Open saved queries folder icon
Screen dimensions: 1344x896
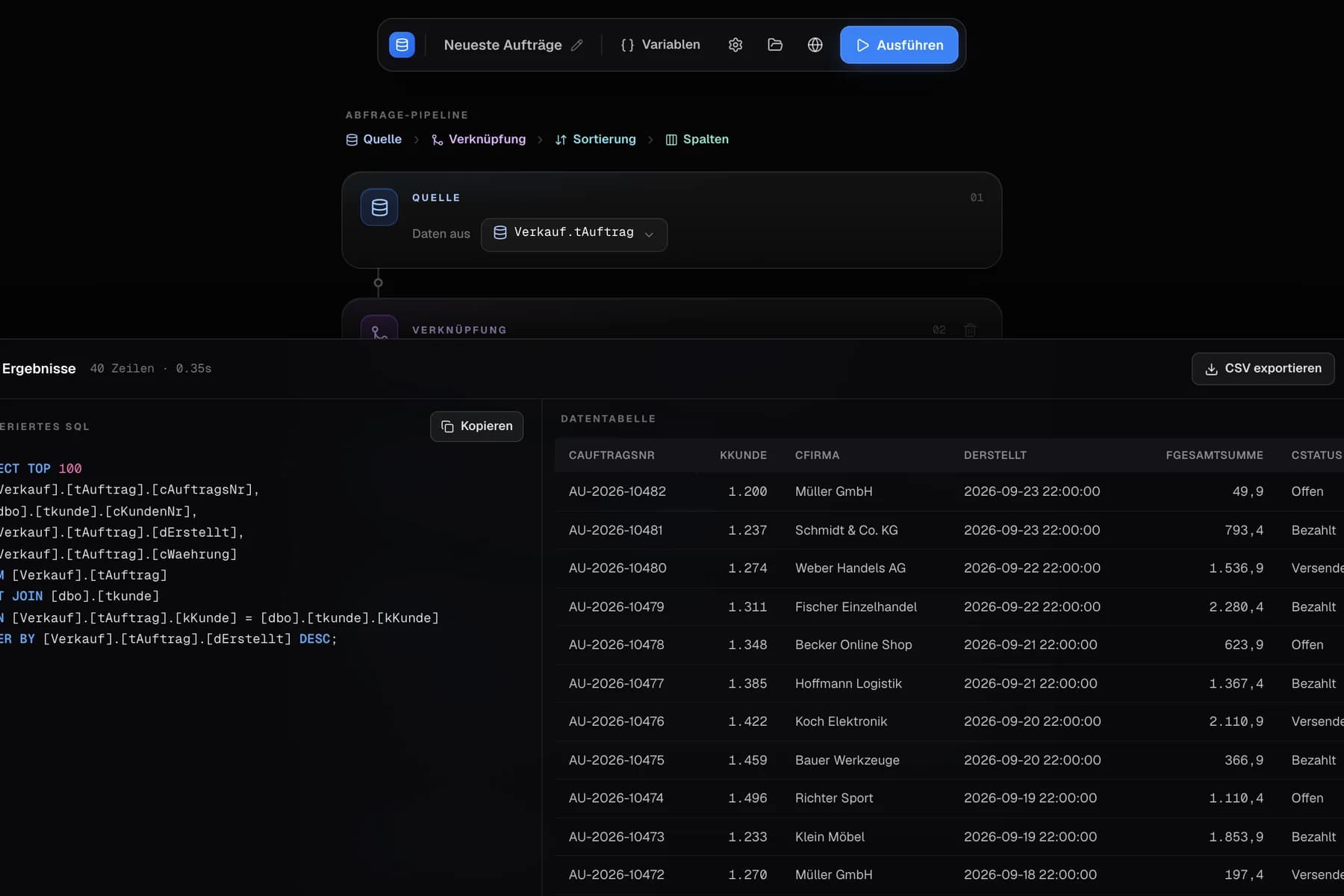pyautogui.click(x=775, y=45)
